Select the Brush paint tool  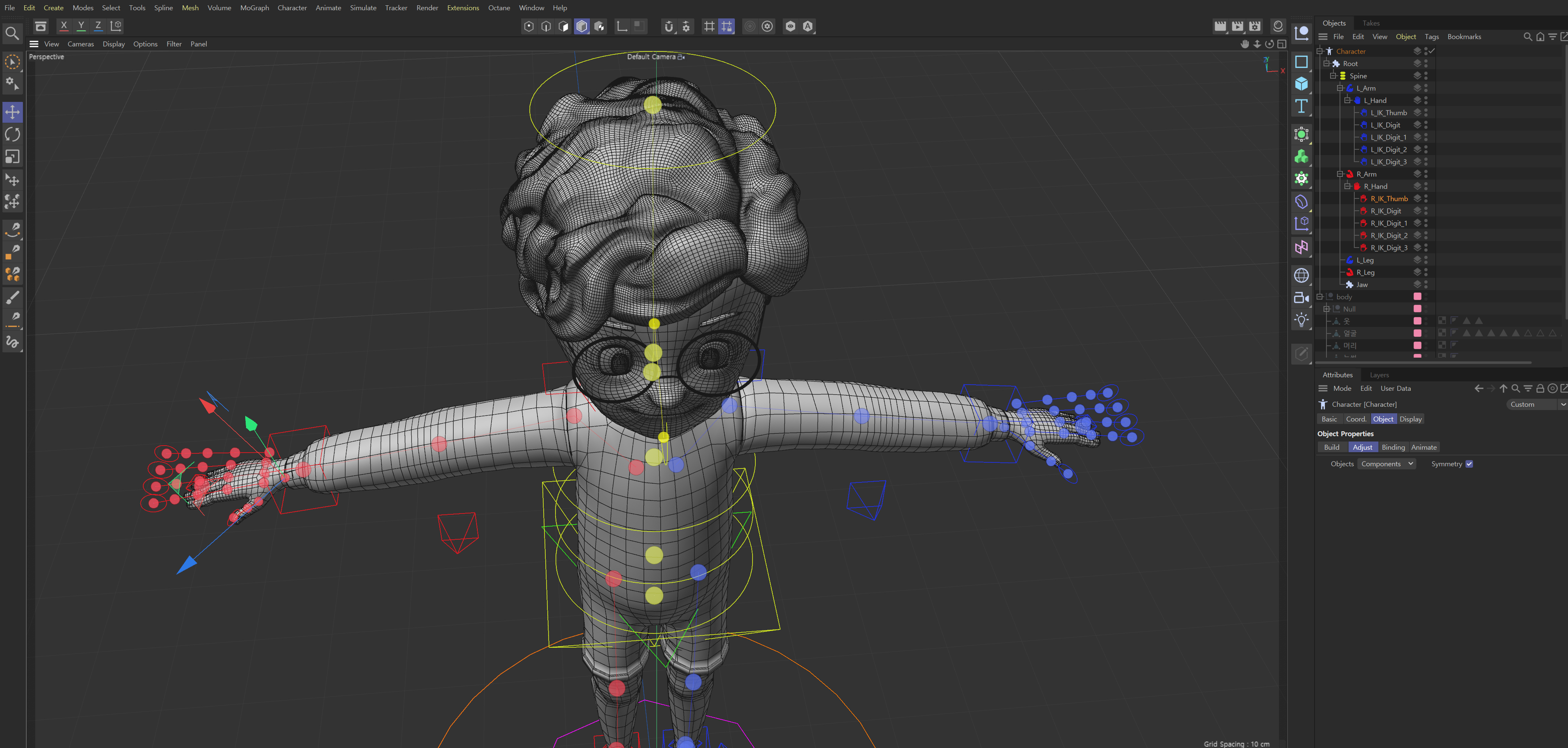click(x=12, y=297)
